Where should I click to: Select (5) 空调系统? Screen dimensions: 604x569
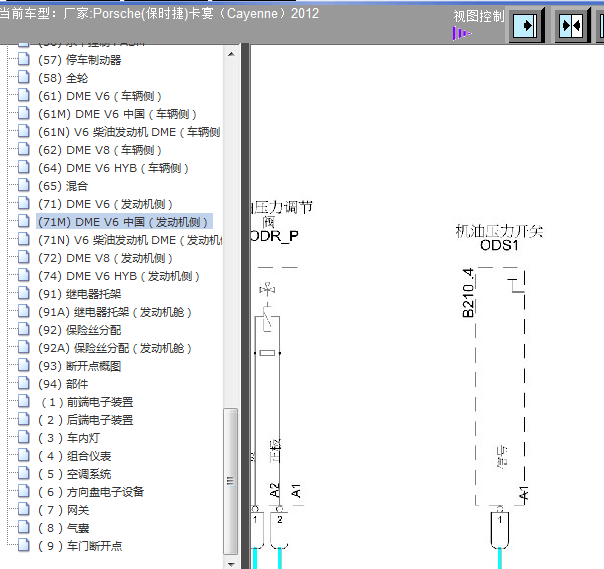pyautogui.click(x=74, y=474)
